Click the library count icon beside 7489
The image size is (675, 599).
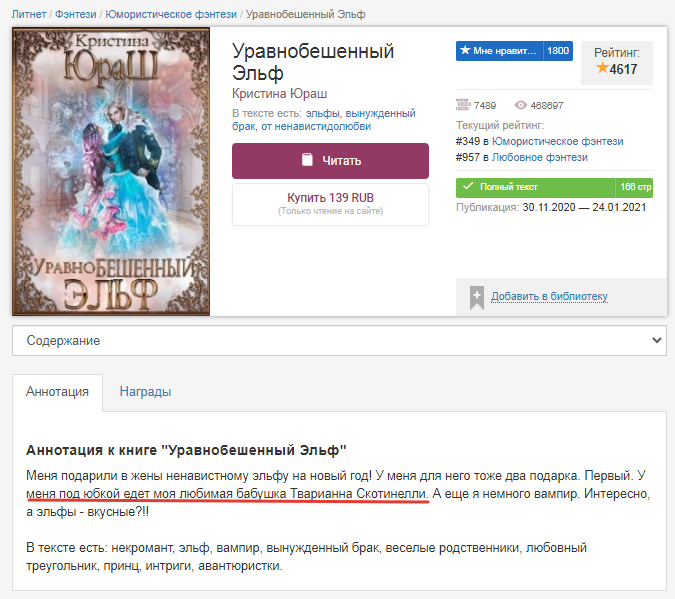pyautogui.click(x=463, y=105)
